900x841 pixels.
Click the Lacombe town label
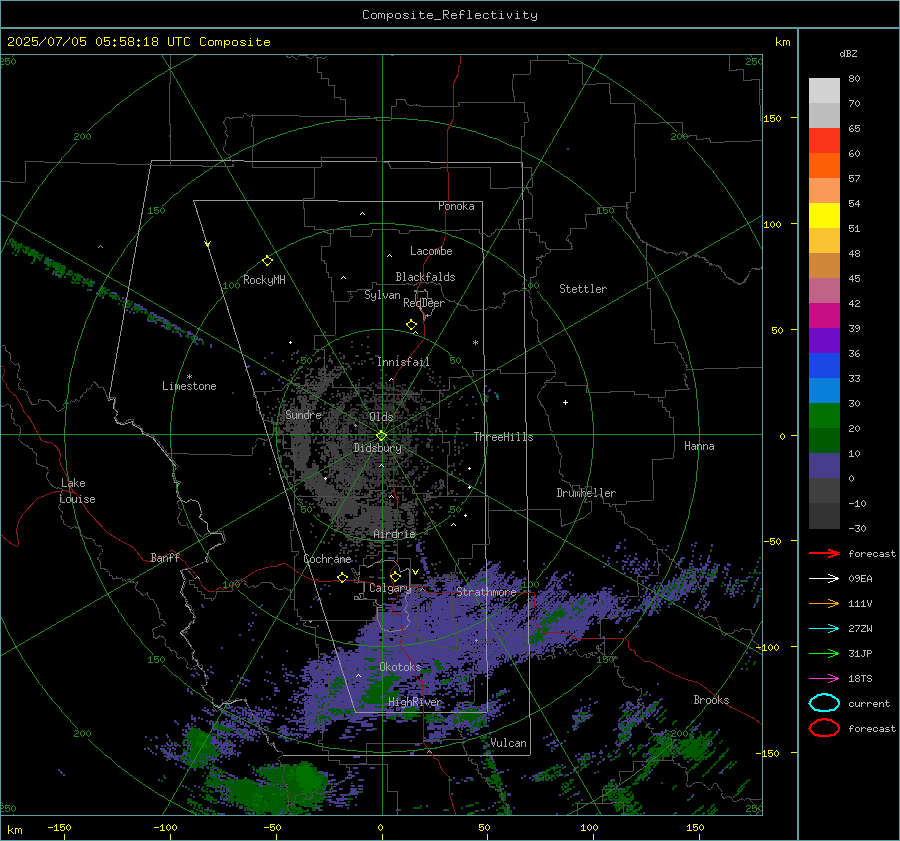[x=431, y=251]
